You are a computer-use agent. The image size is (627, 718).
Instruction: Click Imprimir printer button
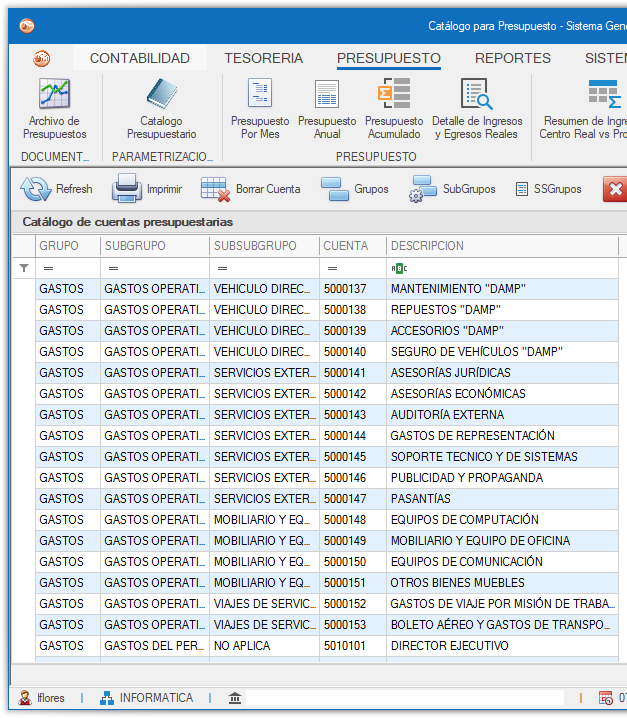[147, 189]
